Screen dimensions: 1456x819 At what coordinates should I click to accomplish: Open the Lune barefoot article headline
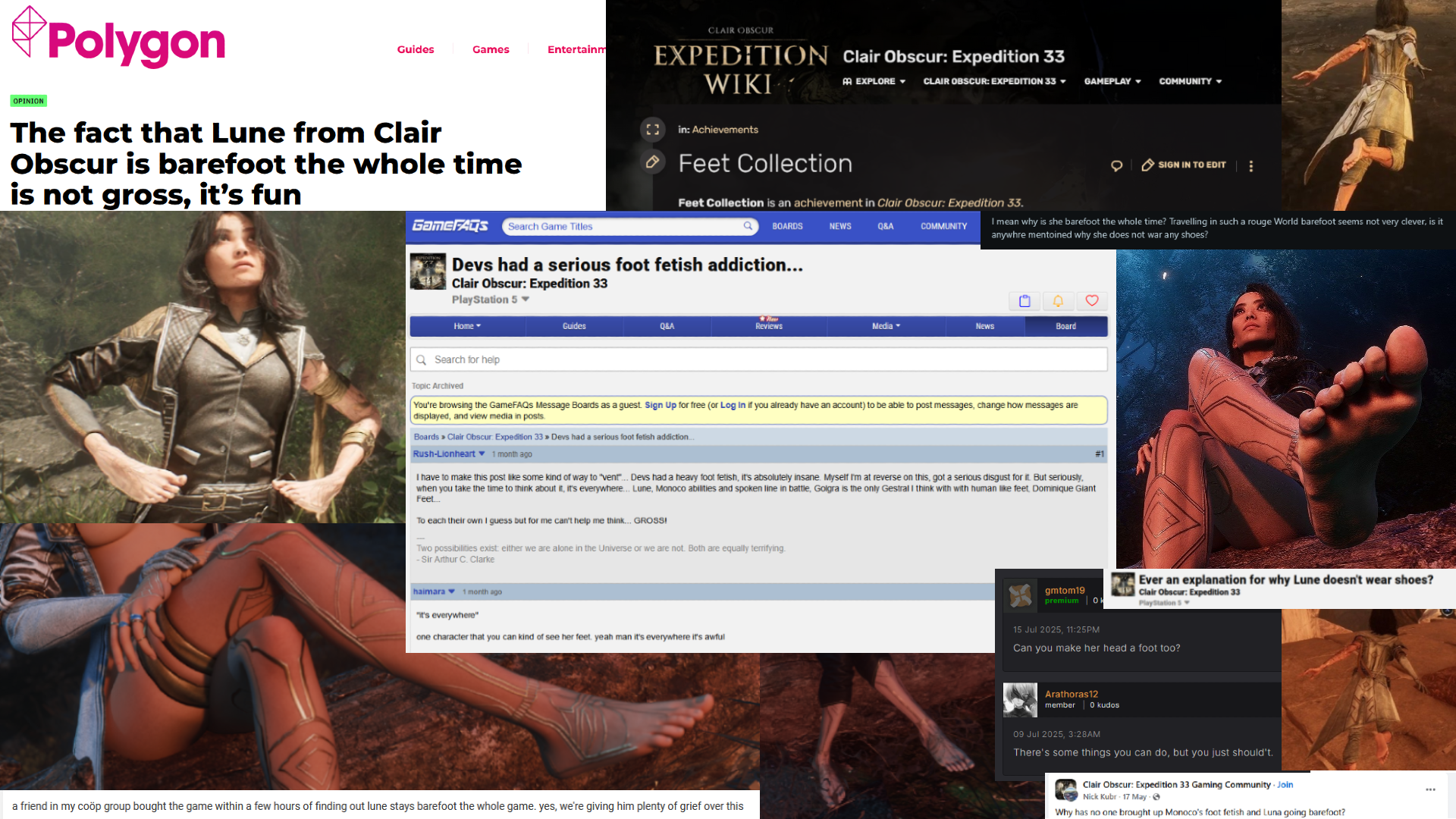pos(266,163)
